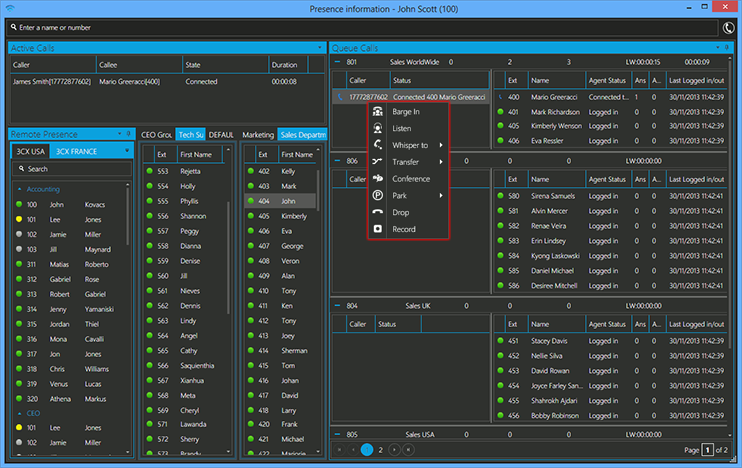742x468 pixels.
Task: Click the name or number search field
Action: point(362,28)
